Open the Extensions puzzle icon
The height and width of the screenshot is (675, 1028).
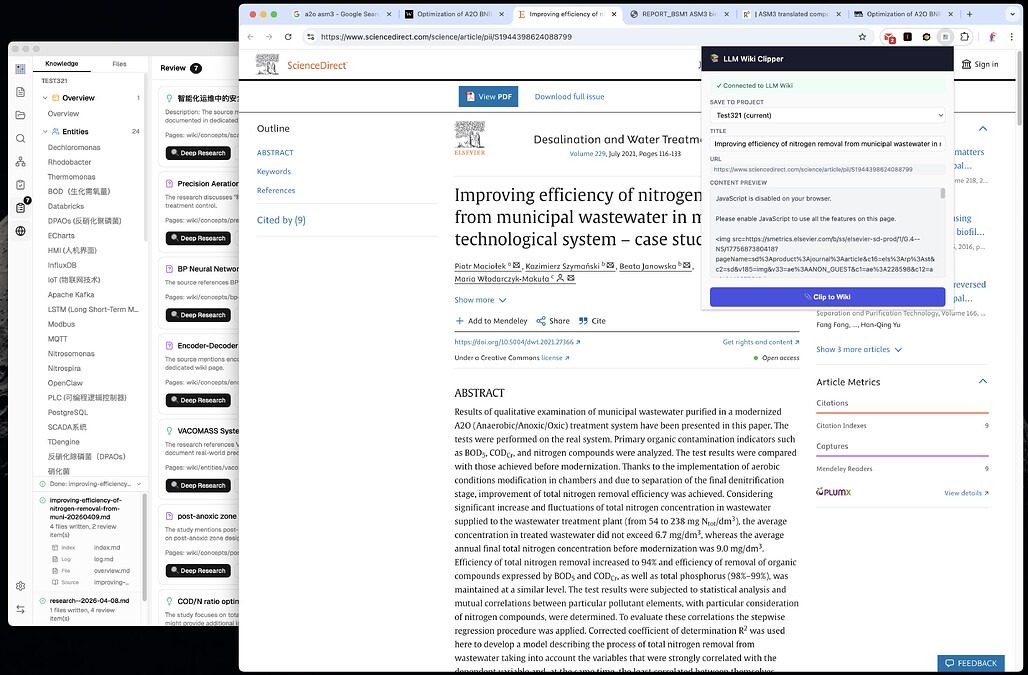pos(964,37)
